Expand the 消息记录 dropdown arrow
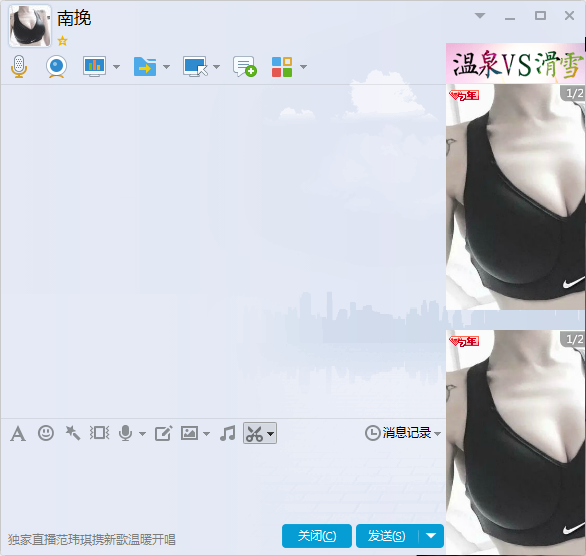The height and width of the screenshot is (556, 586). pos(438,434)
